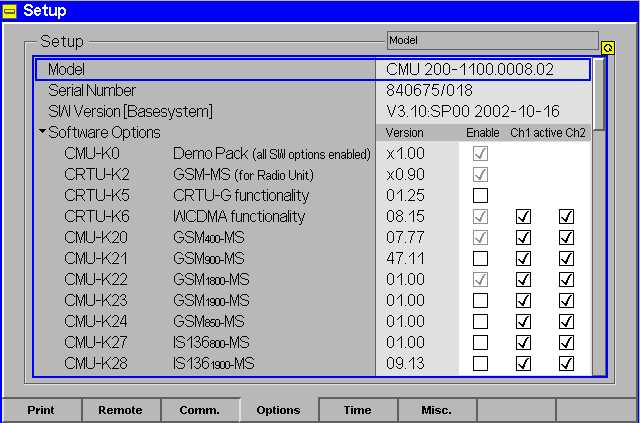The height and width of the screenshot is (423, 640).
Task: Enable the CMU-K23 GSM1900-MS option
Action: click(480, 301)
